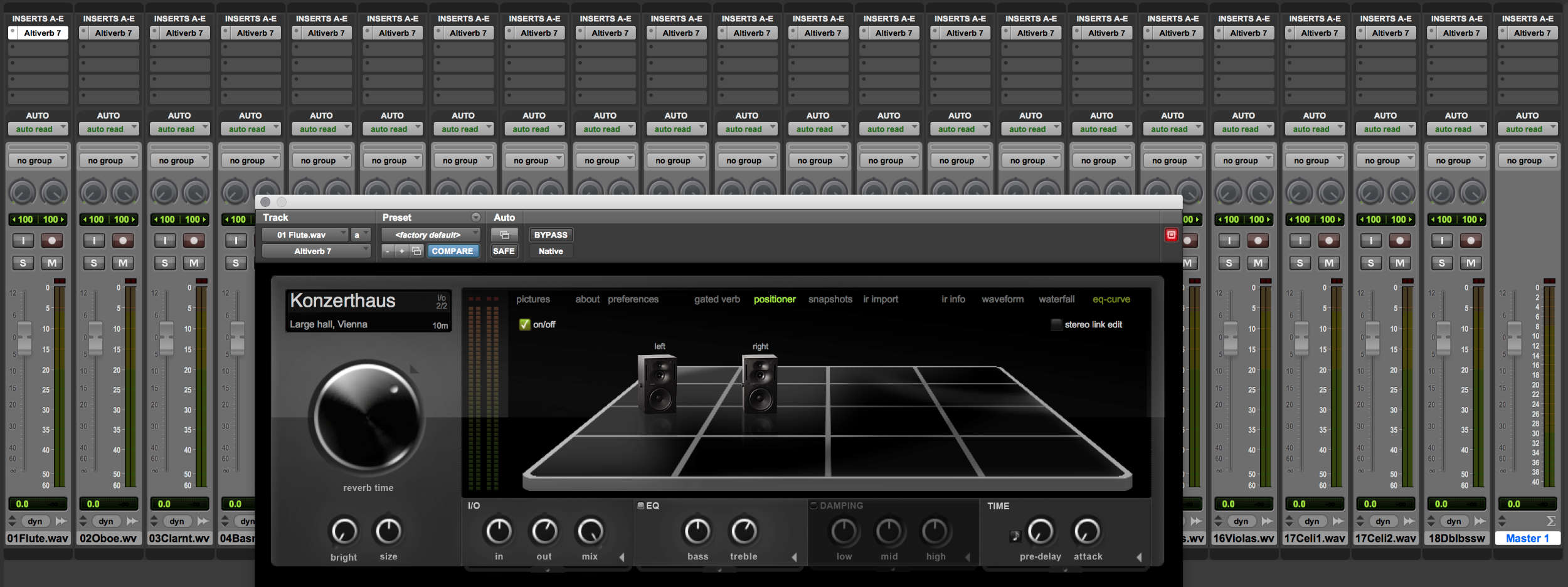Screen dimensions: 1568x587
Task: Open the positioner tab
Action: tap(775, 299)
